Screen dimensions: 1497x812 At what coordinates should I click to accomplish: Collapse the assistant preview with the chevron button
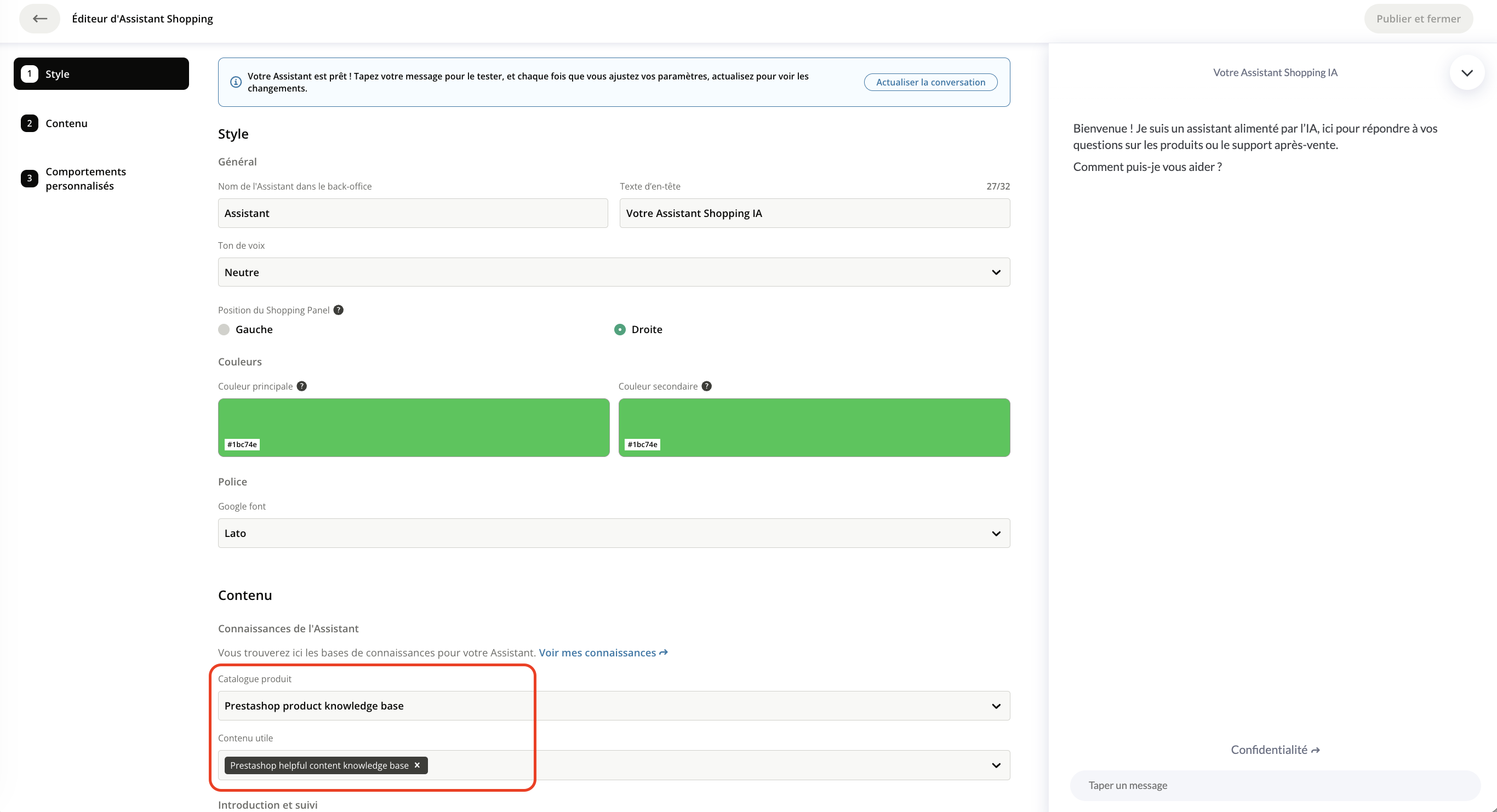tap(1467, 73)
